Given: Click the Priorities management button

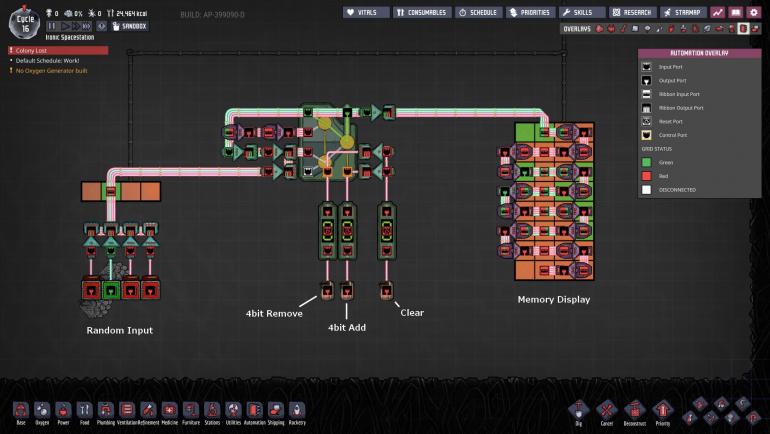Looking at the screenshot, I should (530, 12).
